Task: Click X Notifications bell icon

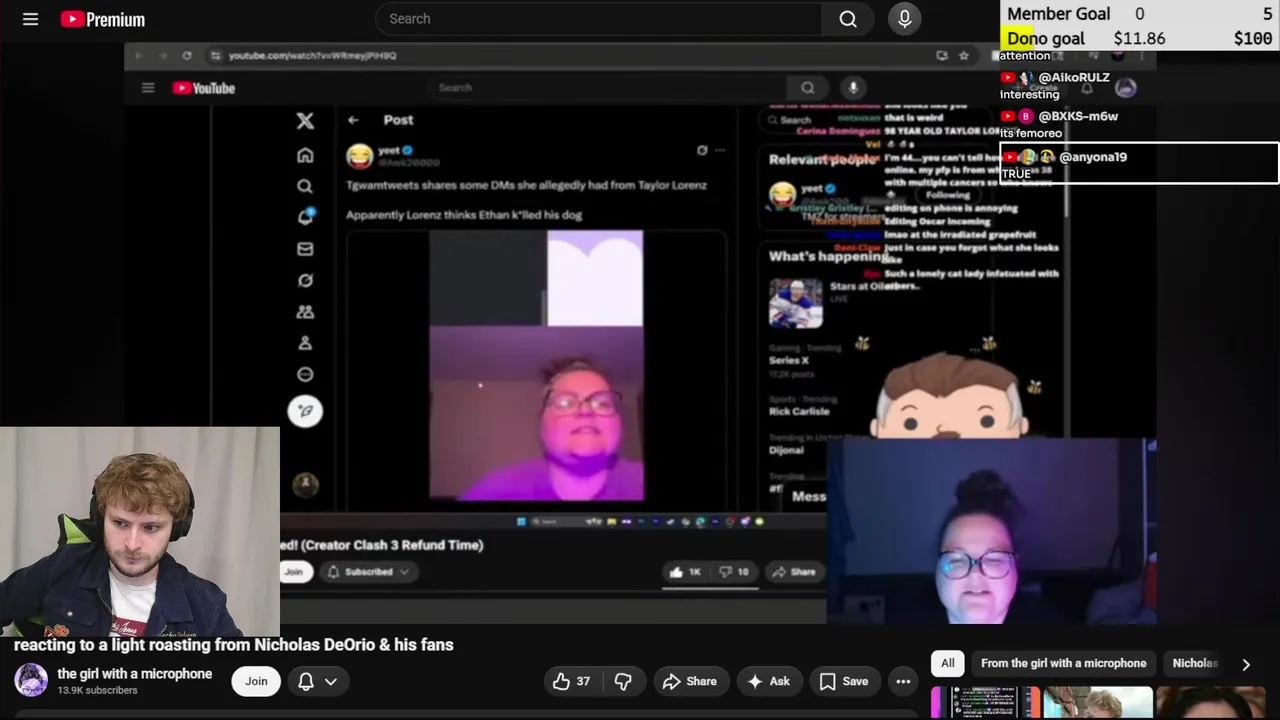Action: pyautogui.click(x=305, y=217)
